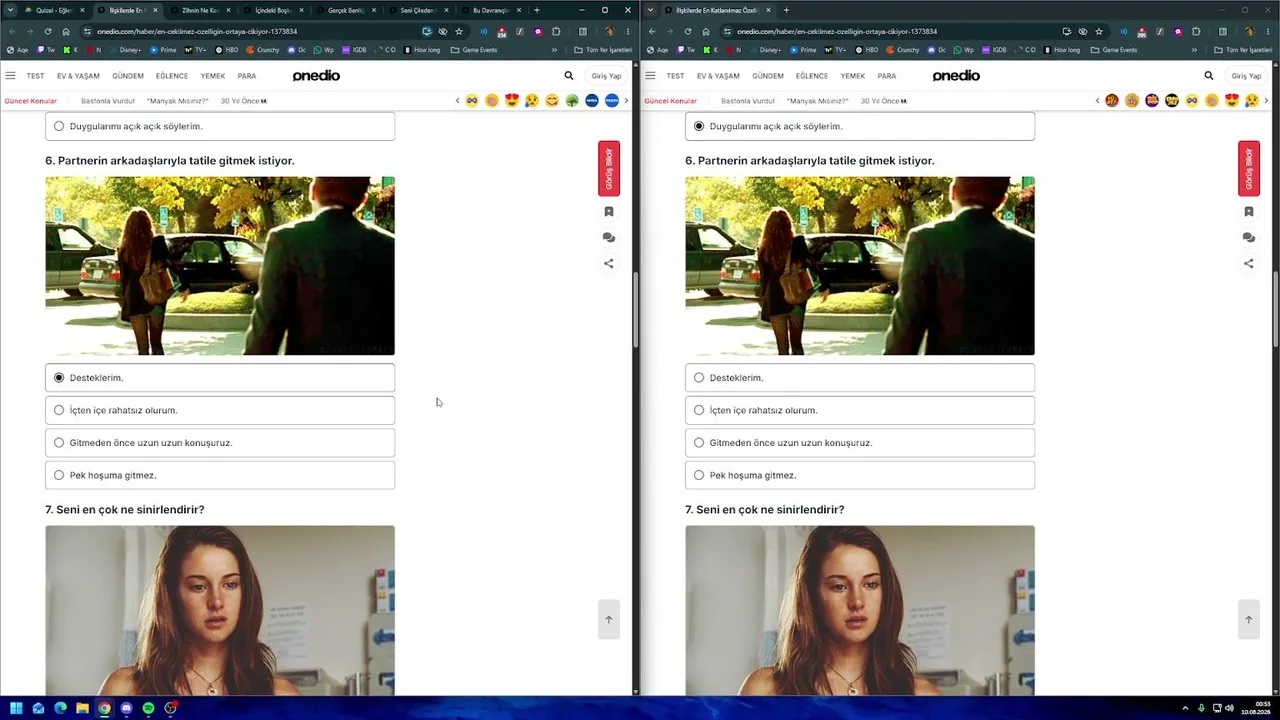Open the hamburger menu in the right window
The height and width of the screenshot is (720, 1280).
point(650,76)
